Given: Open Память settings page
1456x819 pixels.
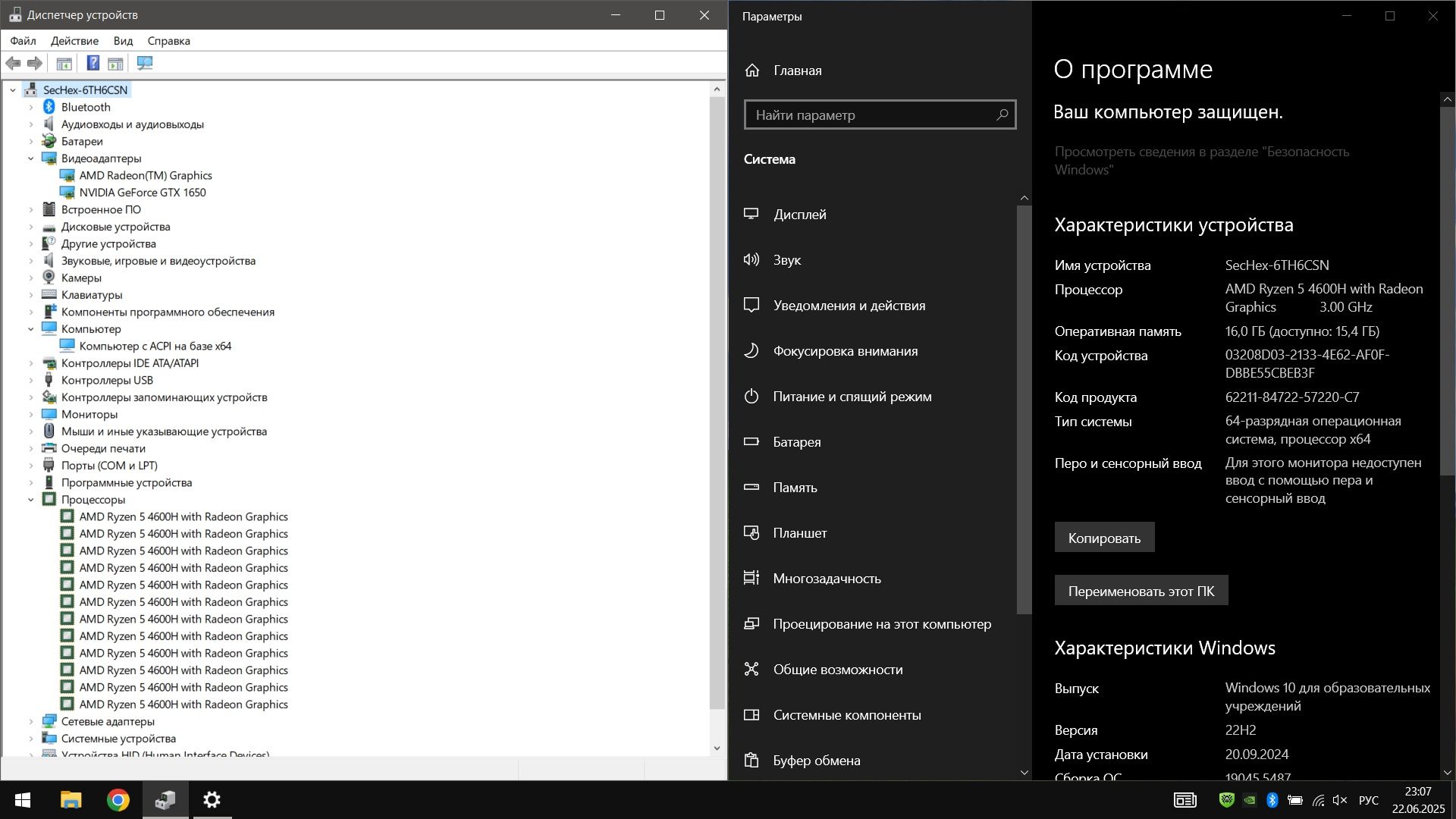Looking at the screenshot, I should point(872,488).
